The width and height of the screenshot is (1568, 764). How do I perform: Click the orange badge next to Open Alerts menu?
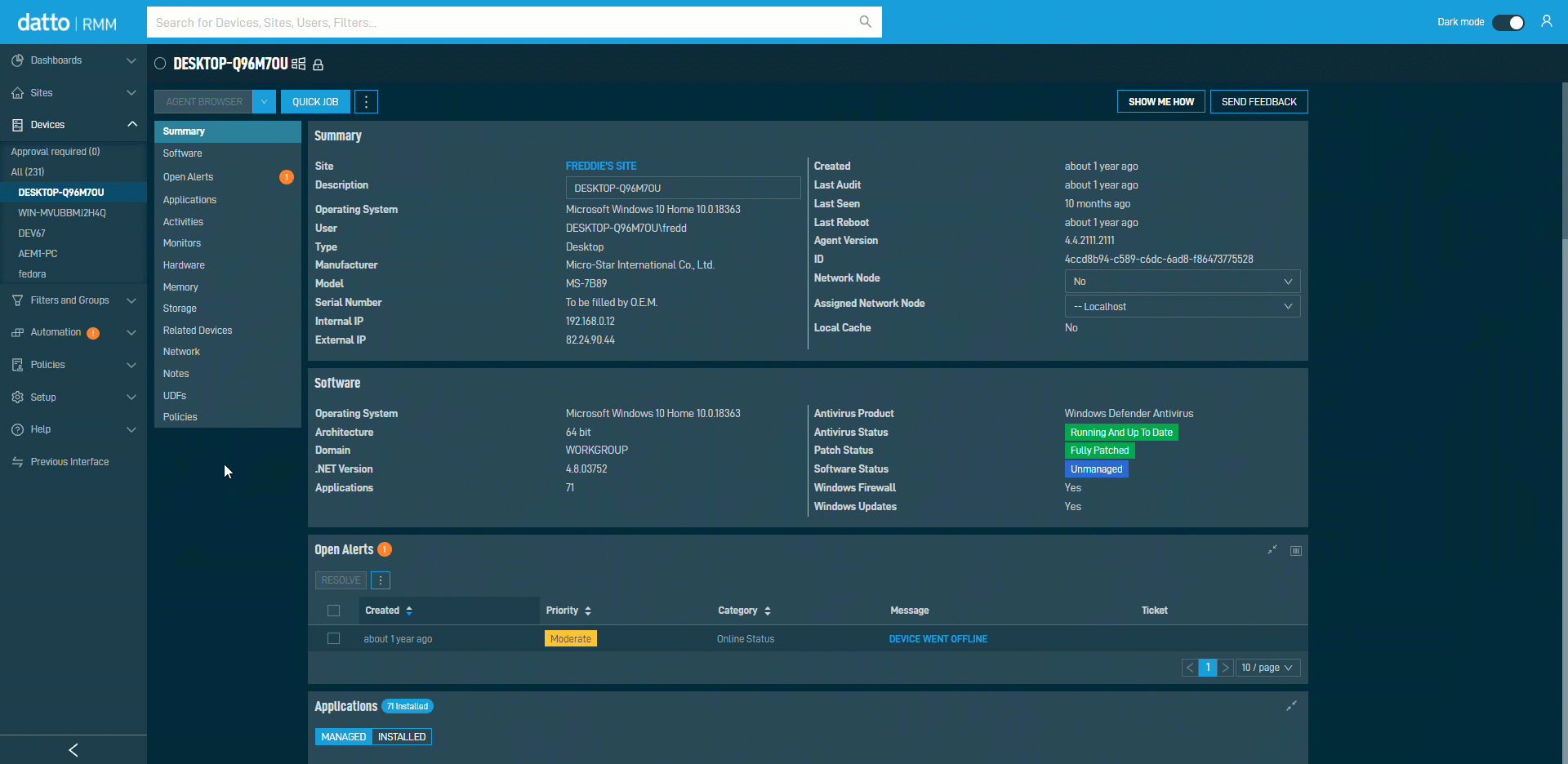click(x=287, y=177)
